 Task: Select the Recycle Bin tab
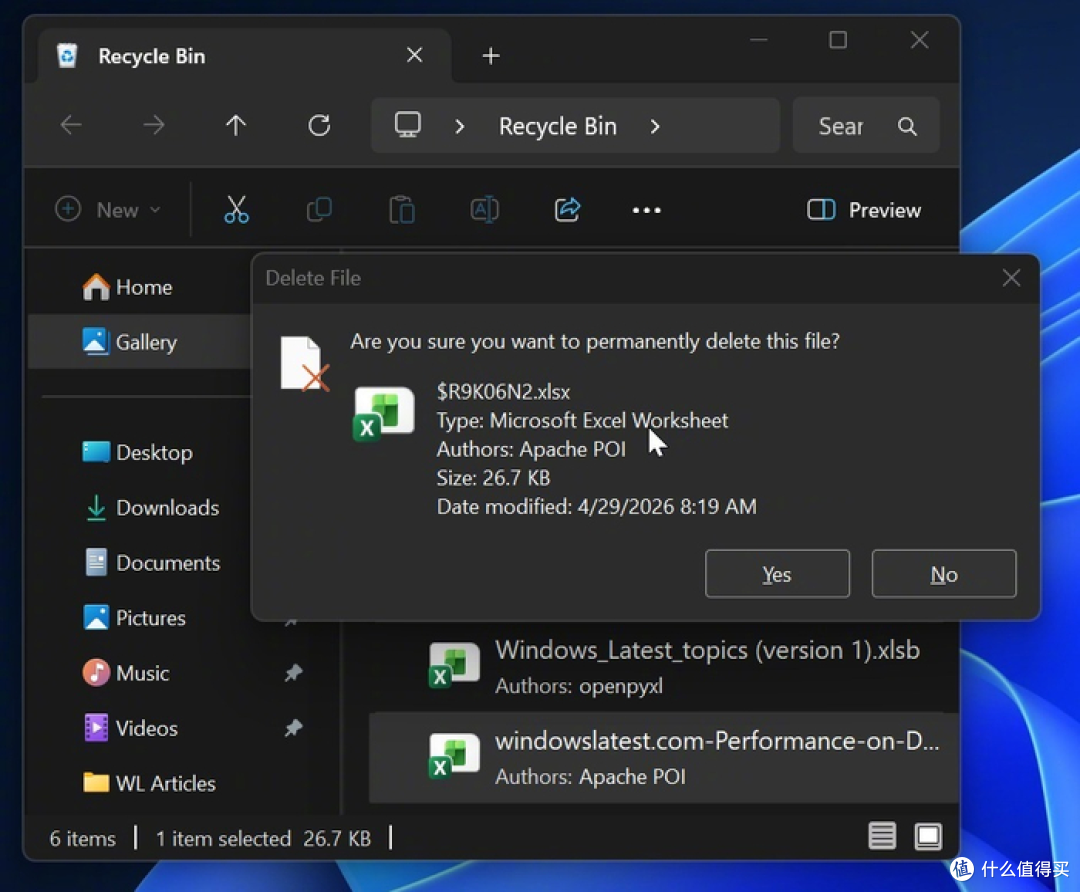click(245, 56)
